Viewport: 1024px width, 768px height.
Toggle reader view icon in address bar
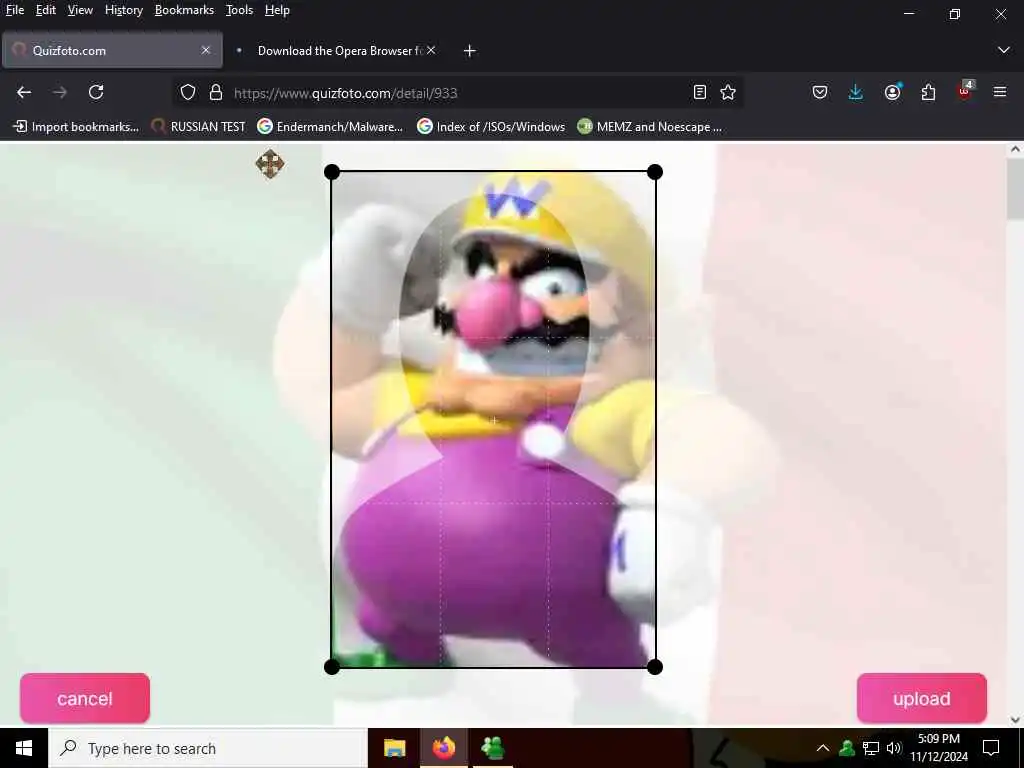coord(699,93)
